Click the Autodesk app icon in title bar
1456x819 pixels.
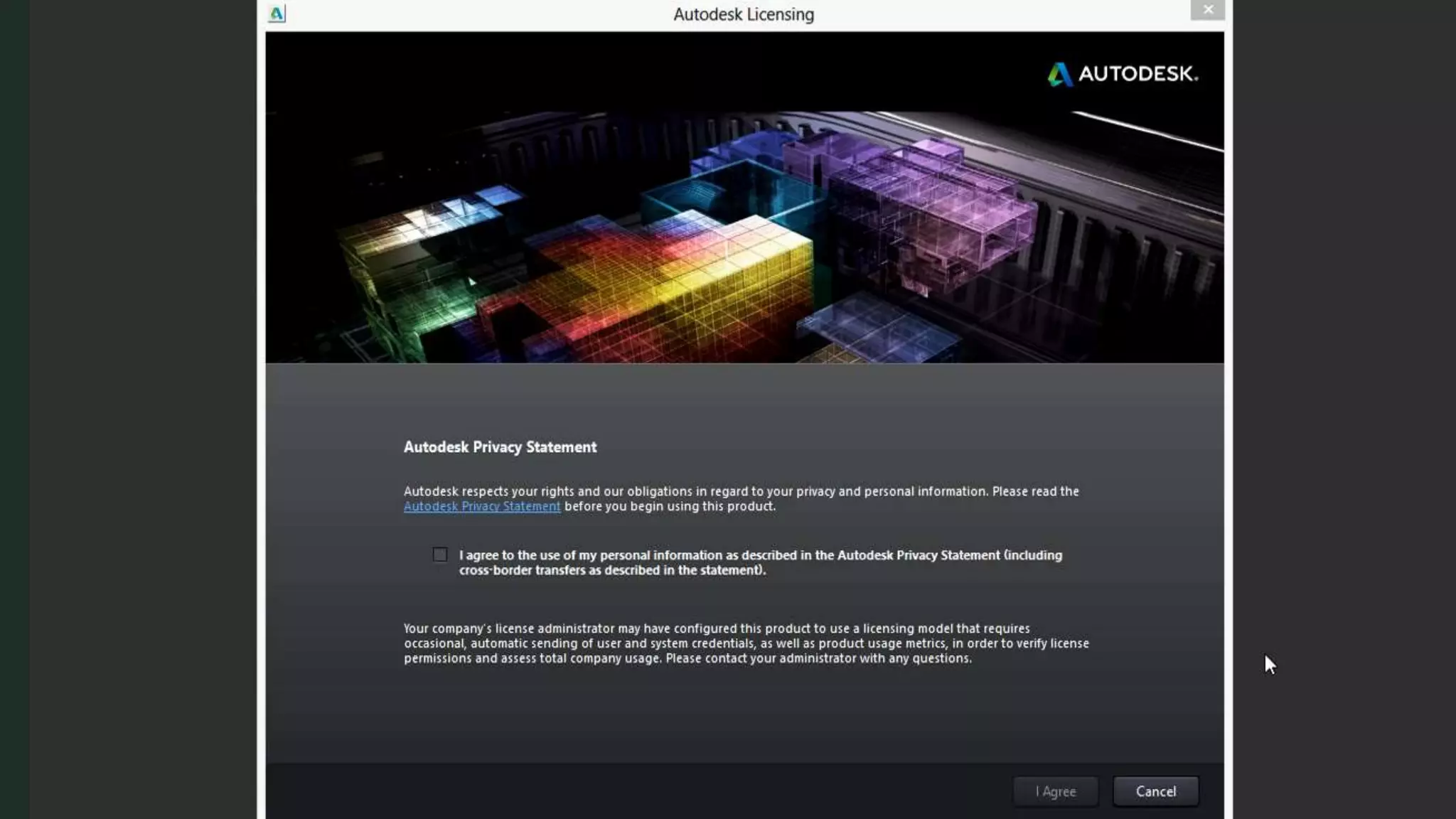click(x=277, y=14)
